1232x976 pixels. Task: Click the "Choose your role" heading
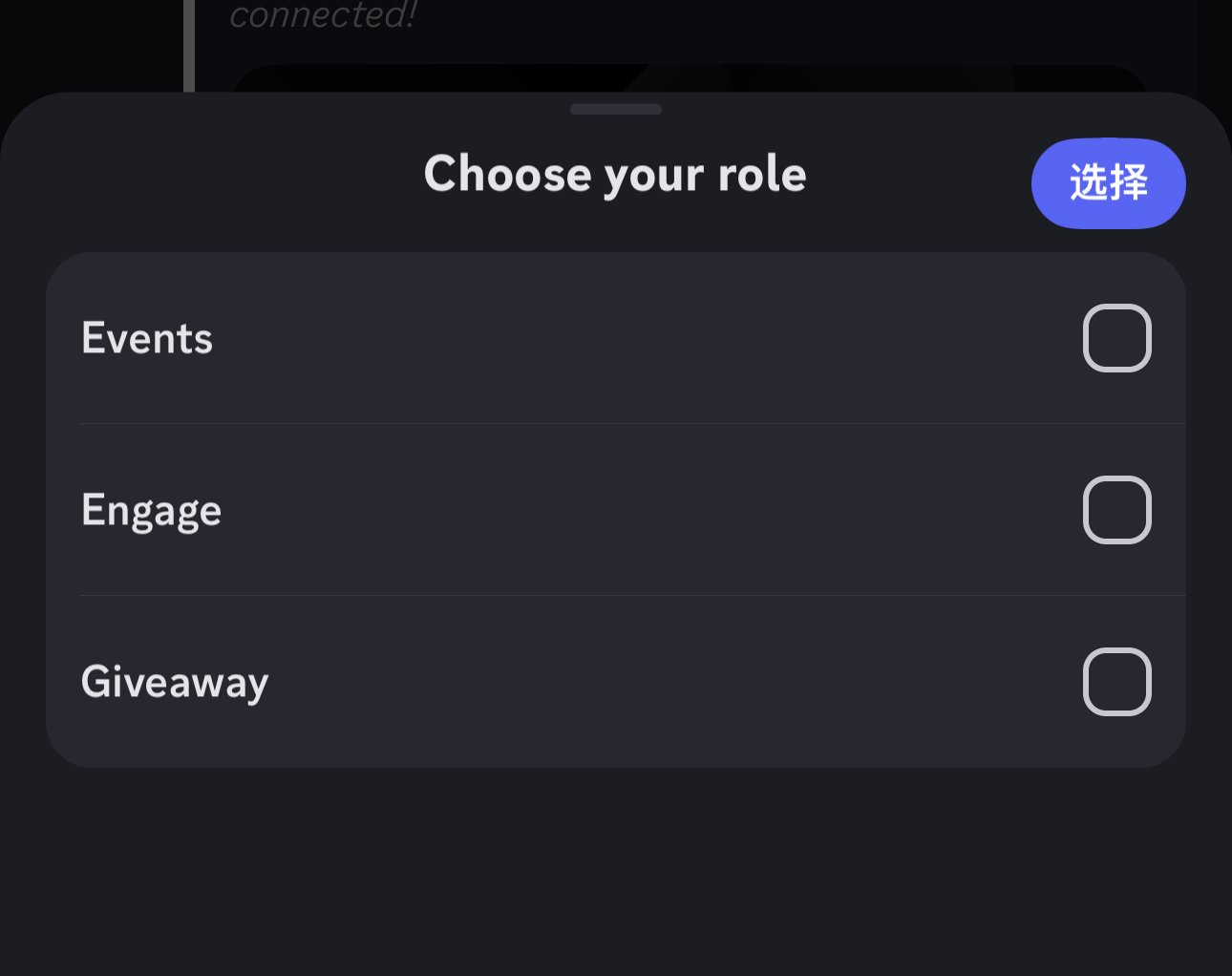point(615,175)
